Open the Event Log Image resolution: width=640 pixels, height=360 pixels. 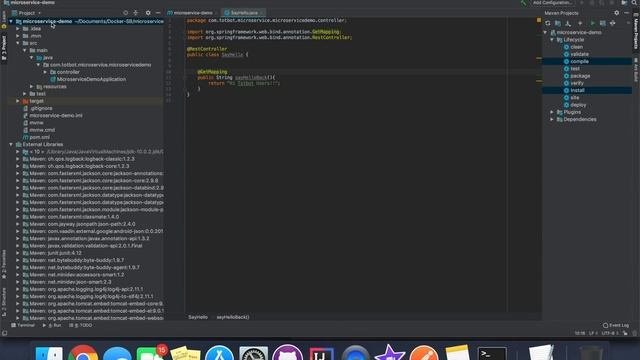616,325
